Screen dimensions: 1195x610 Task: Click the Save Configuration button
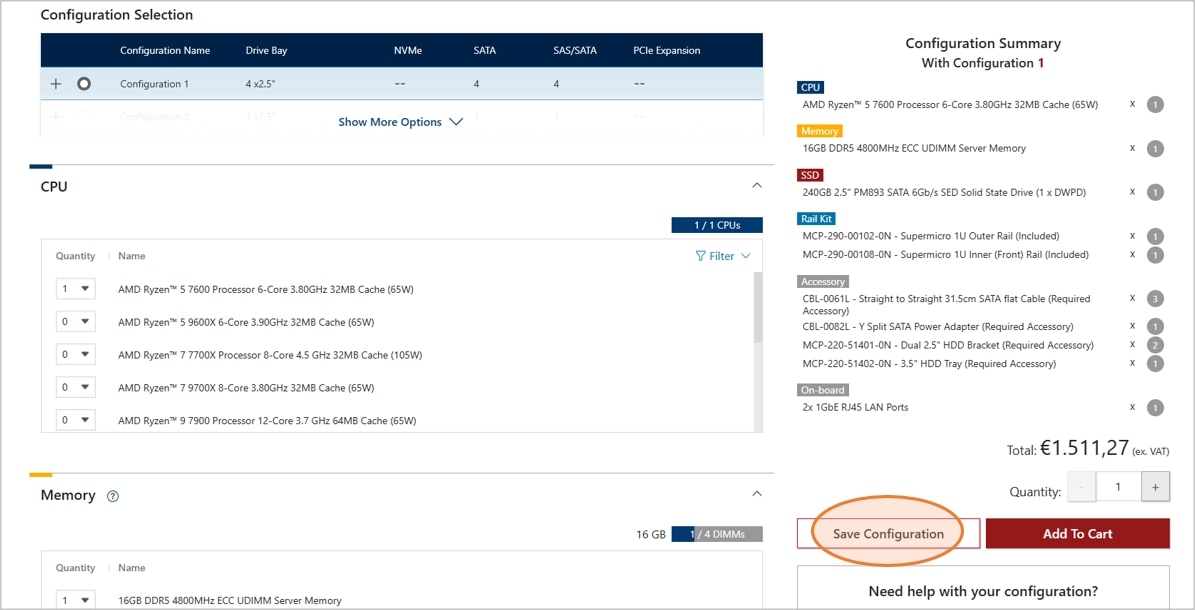tap(889, 534)
